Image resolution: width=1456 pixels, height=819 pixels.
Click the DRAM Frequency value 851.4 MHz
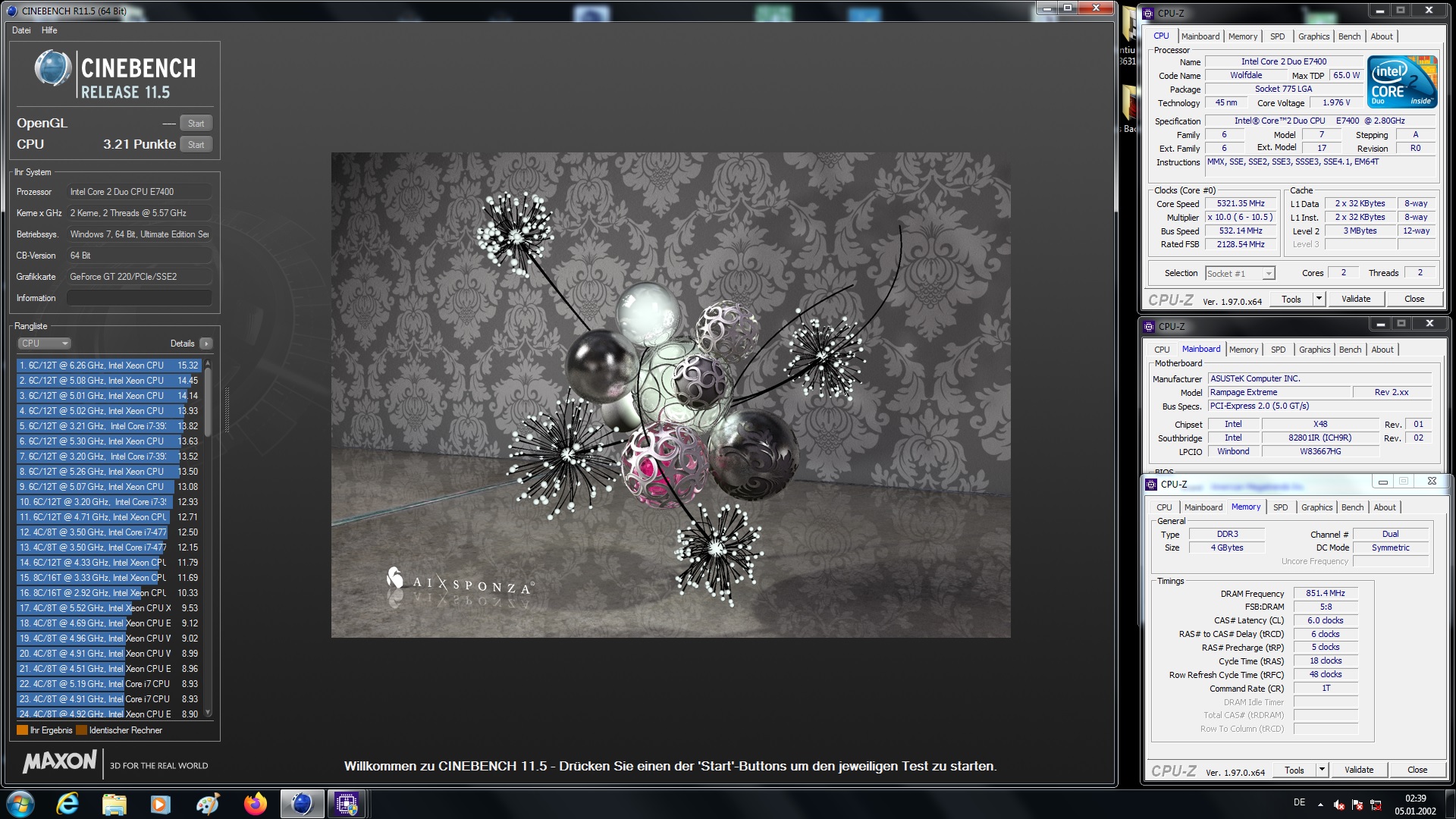point(1325,593)
